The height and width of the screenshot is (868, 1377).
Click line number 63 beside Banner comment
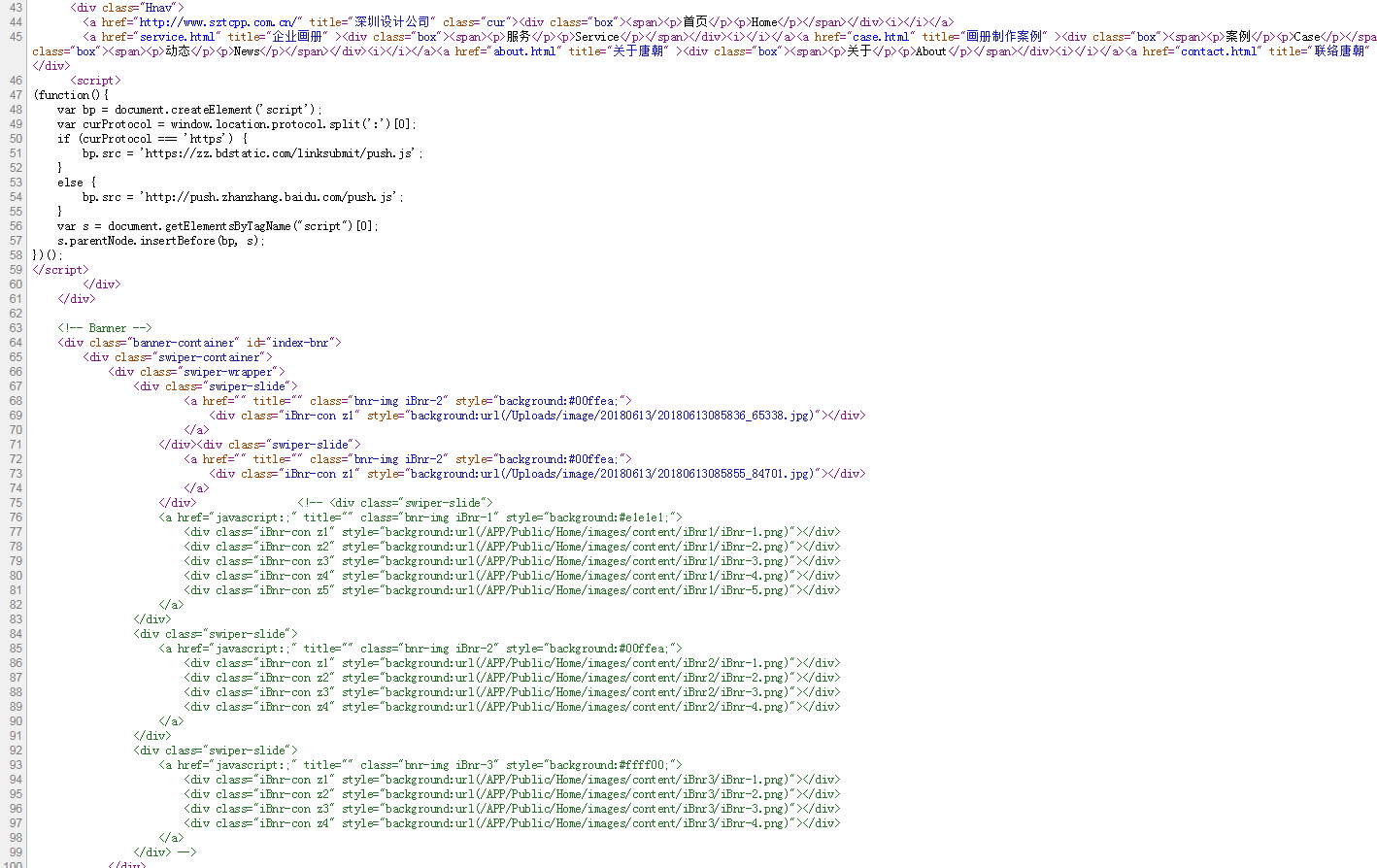coord(16,328)
